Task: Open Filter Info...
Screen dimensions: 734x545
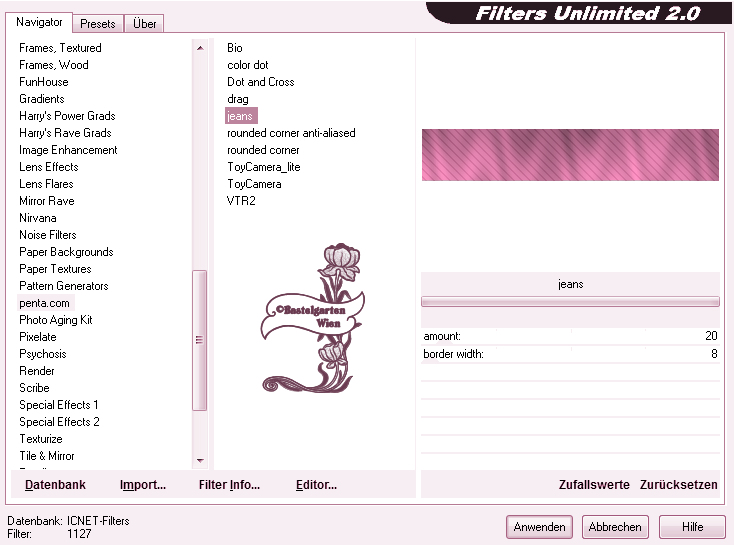Action: (229, 485)
